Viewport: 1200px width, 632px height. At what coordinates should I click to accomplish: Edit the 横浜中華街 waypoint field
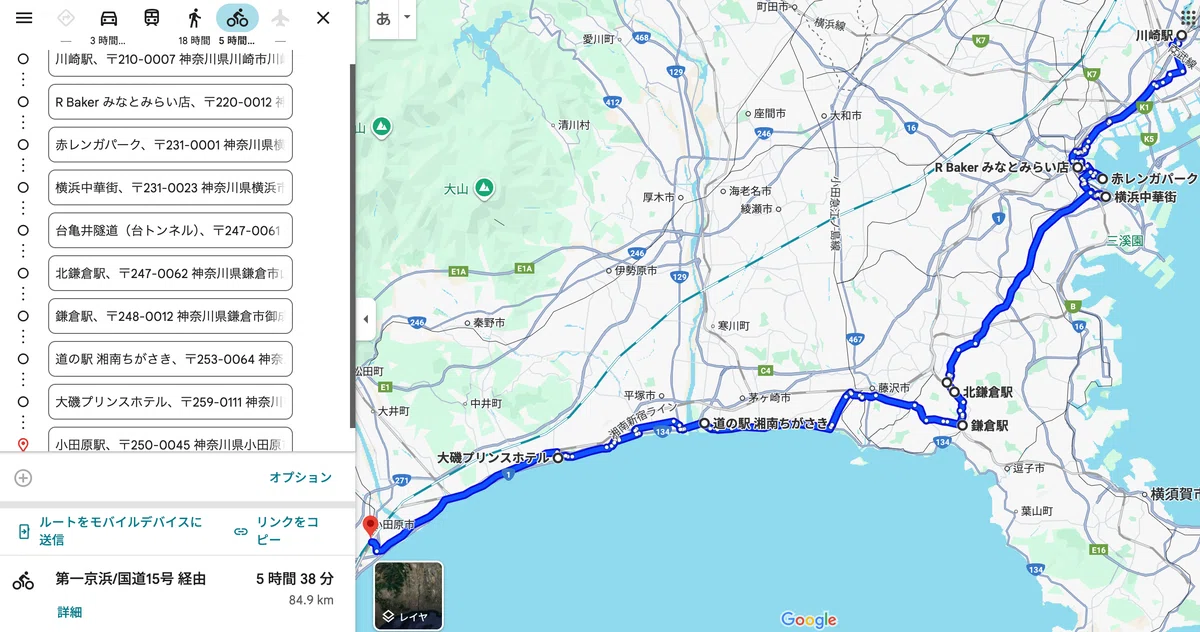(170, 187)
